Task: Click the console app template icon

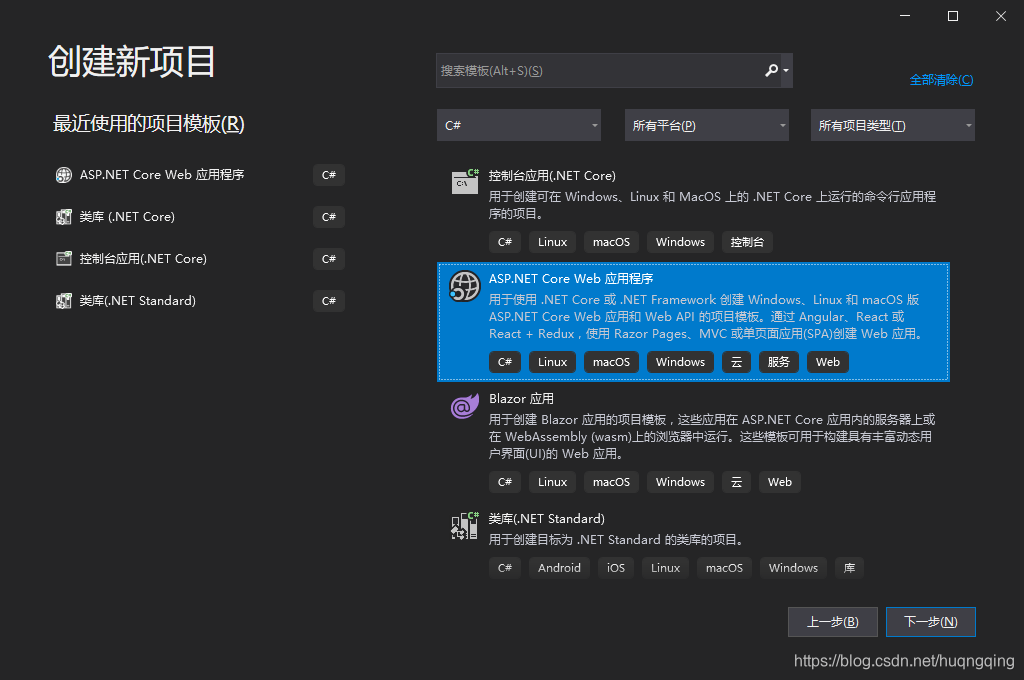Action: (465, 181)
